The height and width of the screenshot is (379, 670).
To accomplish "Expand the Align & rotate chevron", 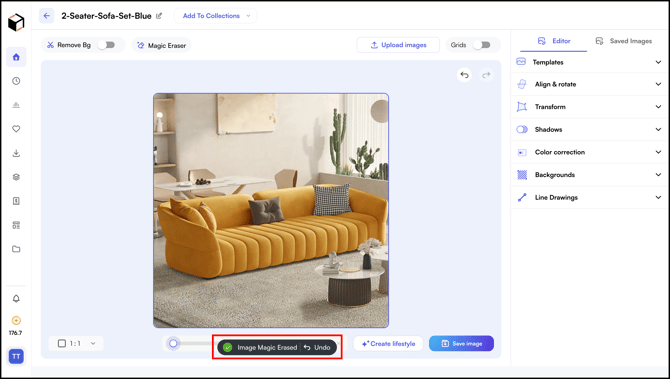I will (658, 84).
